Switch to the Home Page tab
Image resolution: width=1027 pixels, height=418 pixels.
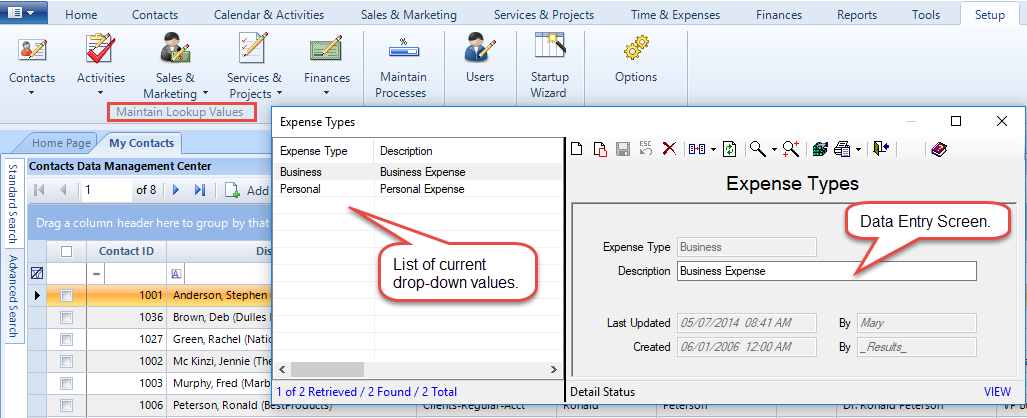pyautogui.click(x=65, y=143)
